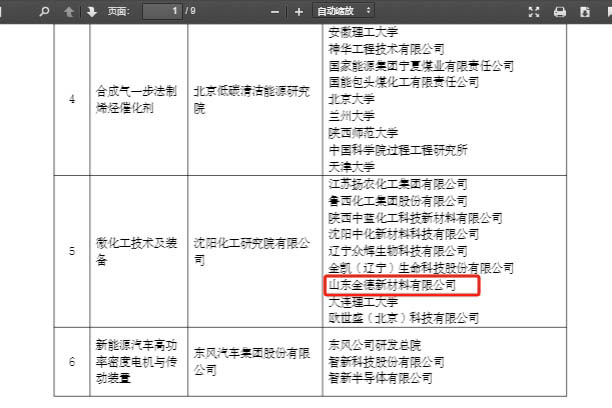
Task: Select text 兰州大学
Action: [x=351, y=116]
